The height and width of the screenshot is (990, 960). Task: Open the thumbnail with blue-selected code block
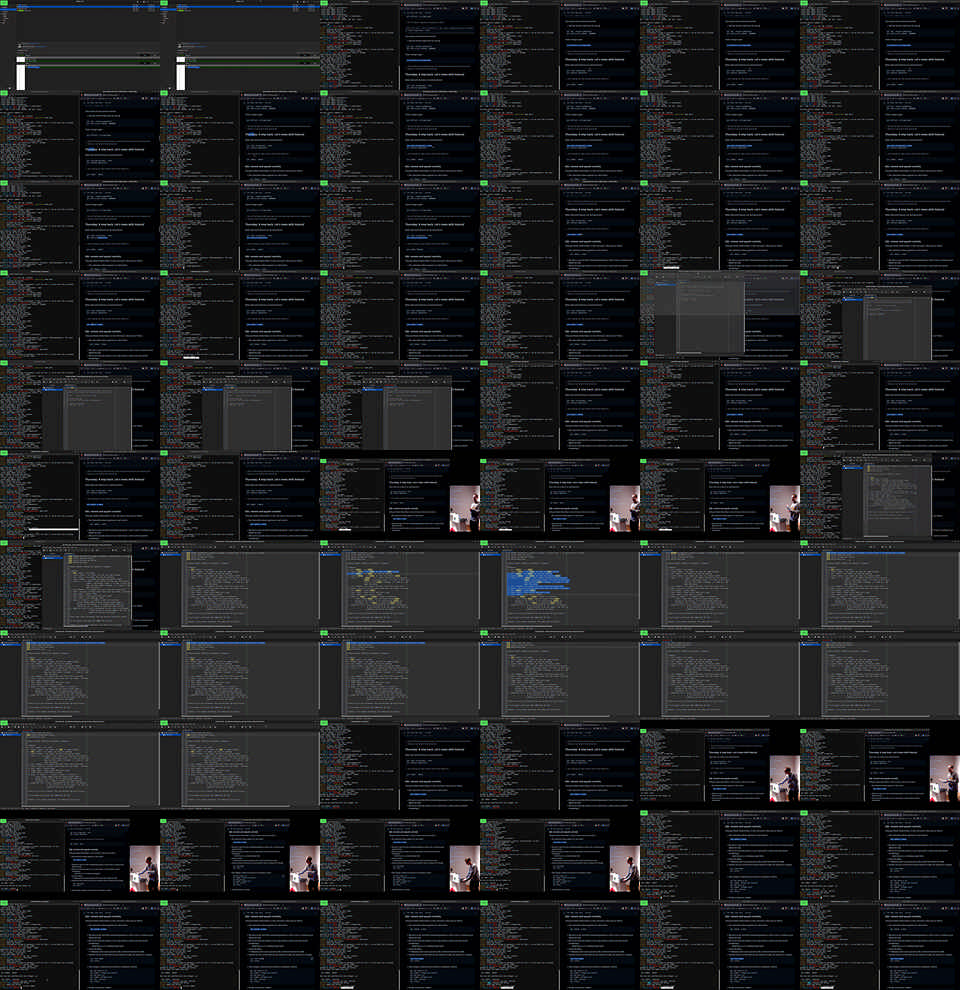coord(560,585)
